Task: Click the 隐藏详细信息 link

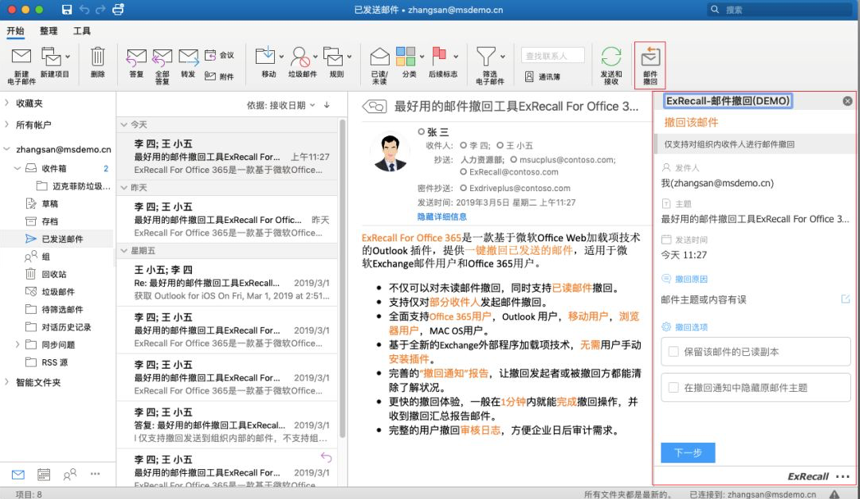Action: coord(442,217)
